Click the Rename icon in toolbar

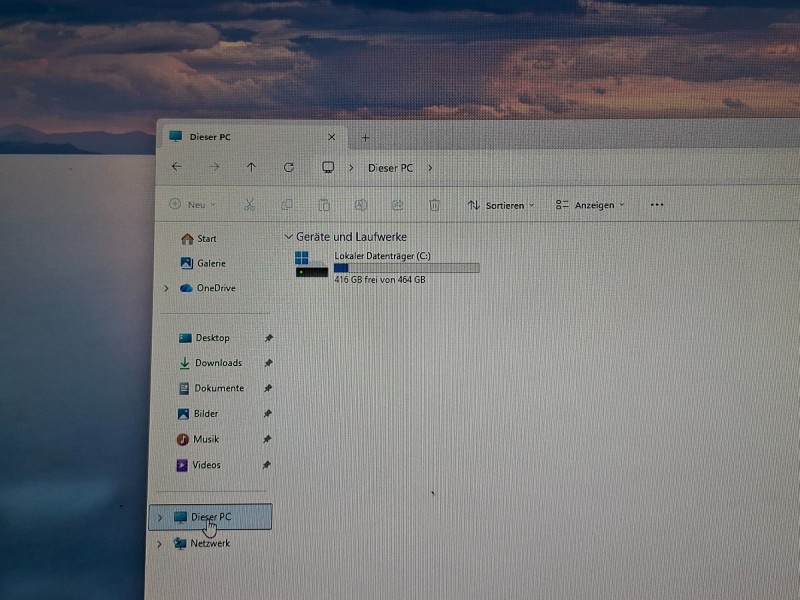point(361,204)
